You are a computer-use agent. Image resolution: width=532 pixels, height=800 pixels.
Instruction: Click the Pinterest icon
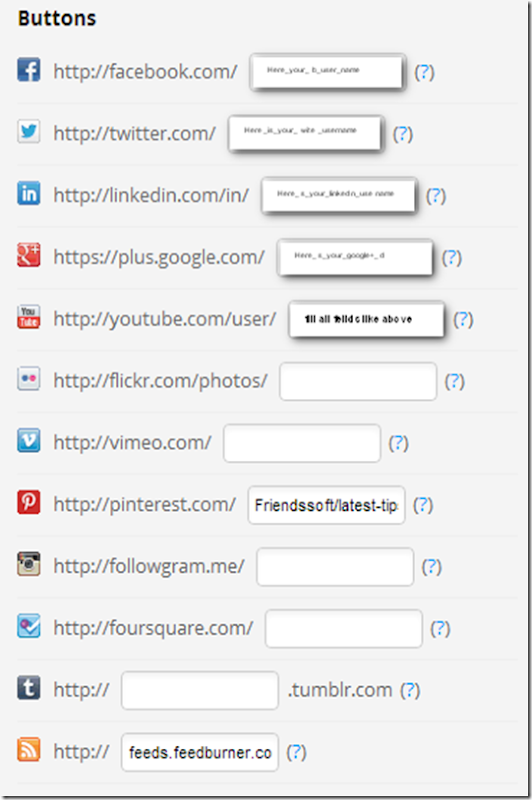click(29, 503)
